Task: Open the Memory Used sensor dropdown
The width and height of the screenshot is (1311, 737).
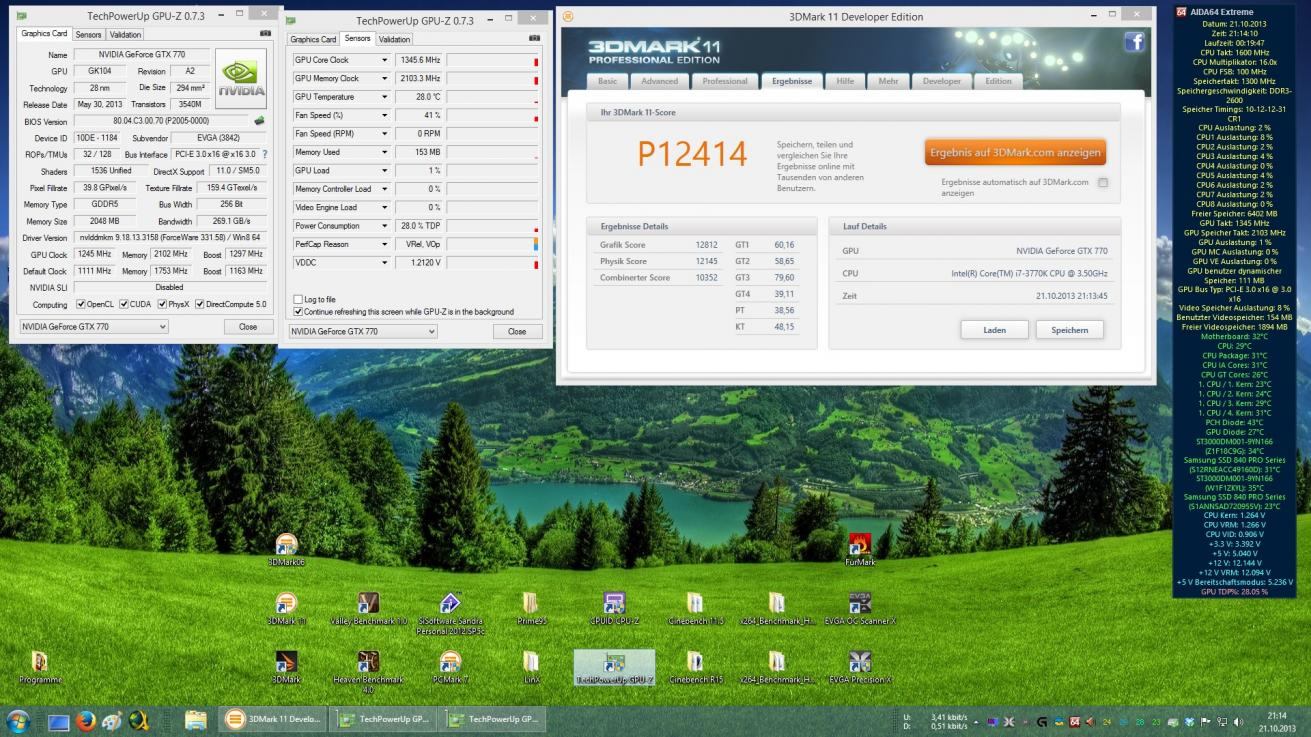Action: [x=384, y=152]
